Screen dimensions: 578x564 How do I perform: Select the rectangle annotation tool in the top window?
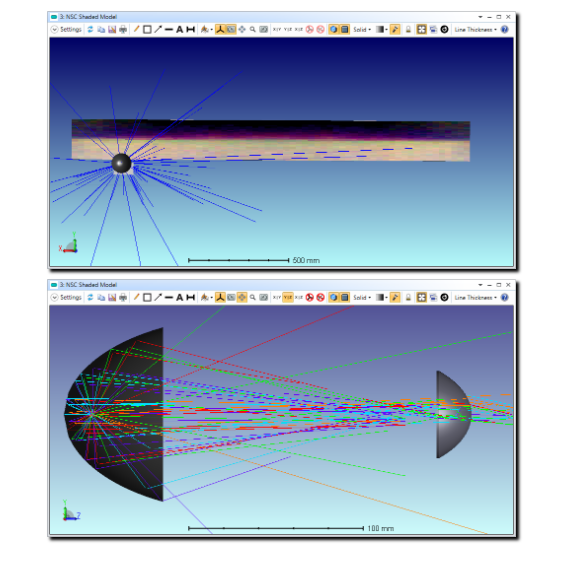(147, 29)
